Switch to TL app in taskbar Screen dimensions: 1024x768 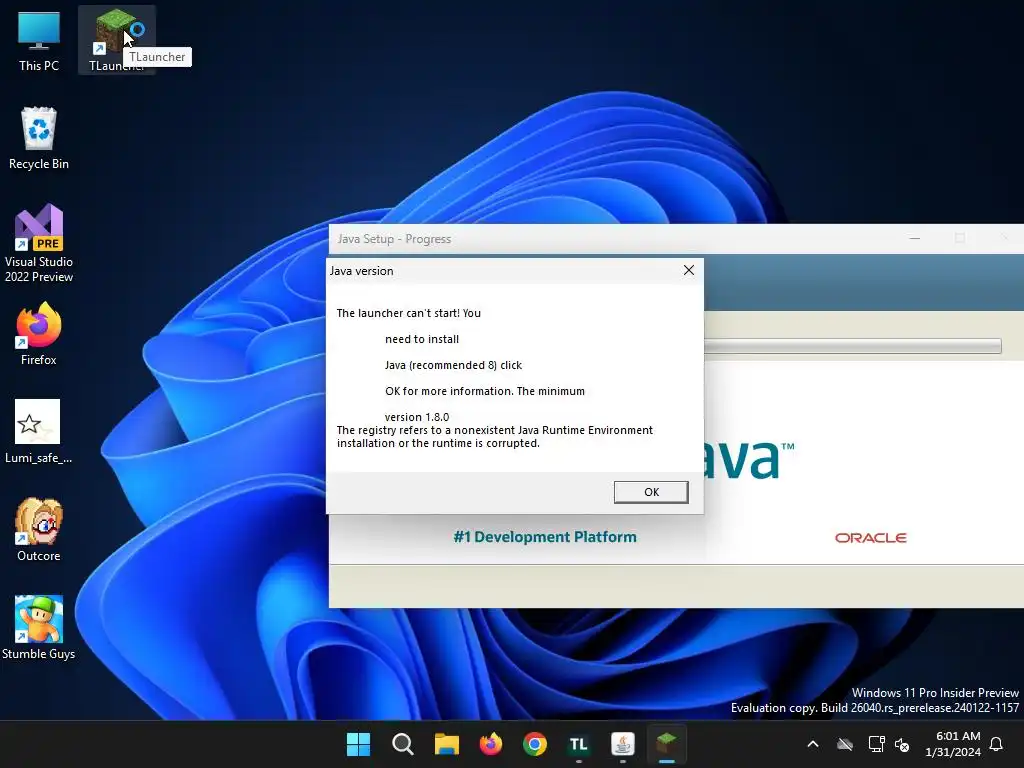[x=579, y=744]
